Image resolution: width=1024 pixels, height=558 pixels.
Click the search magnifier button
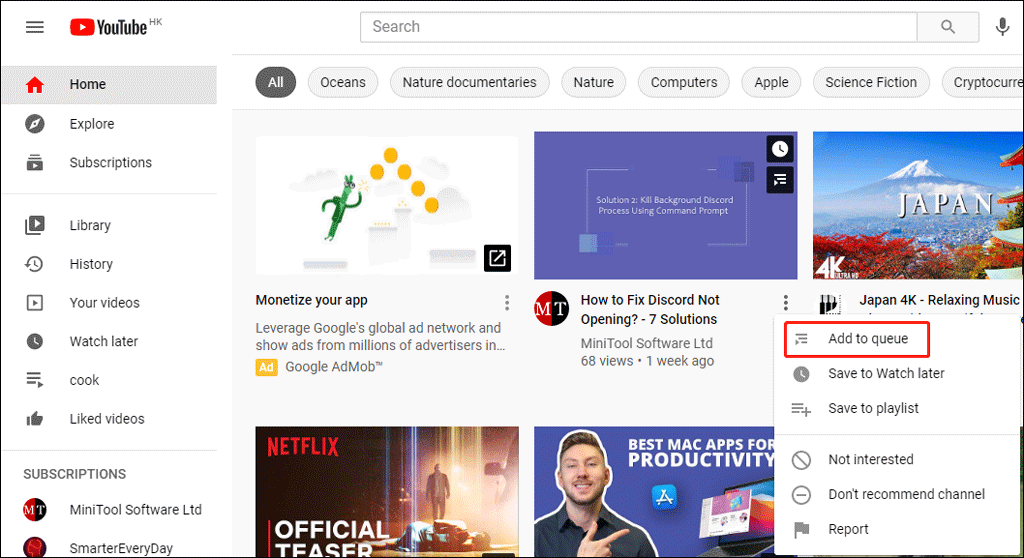pos(948,27)
